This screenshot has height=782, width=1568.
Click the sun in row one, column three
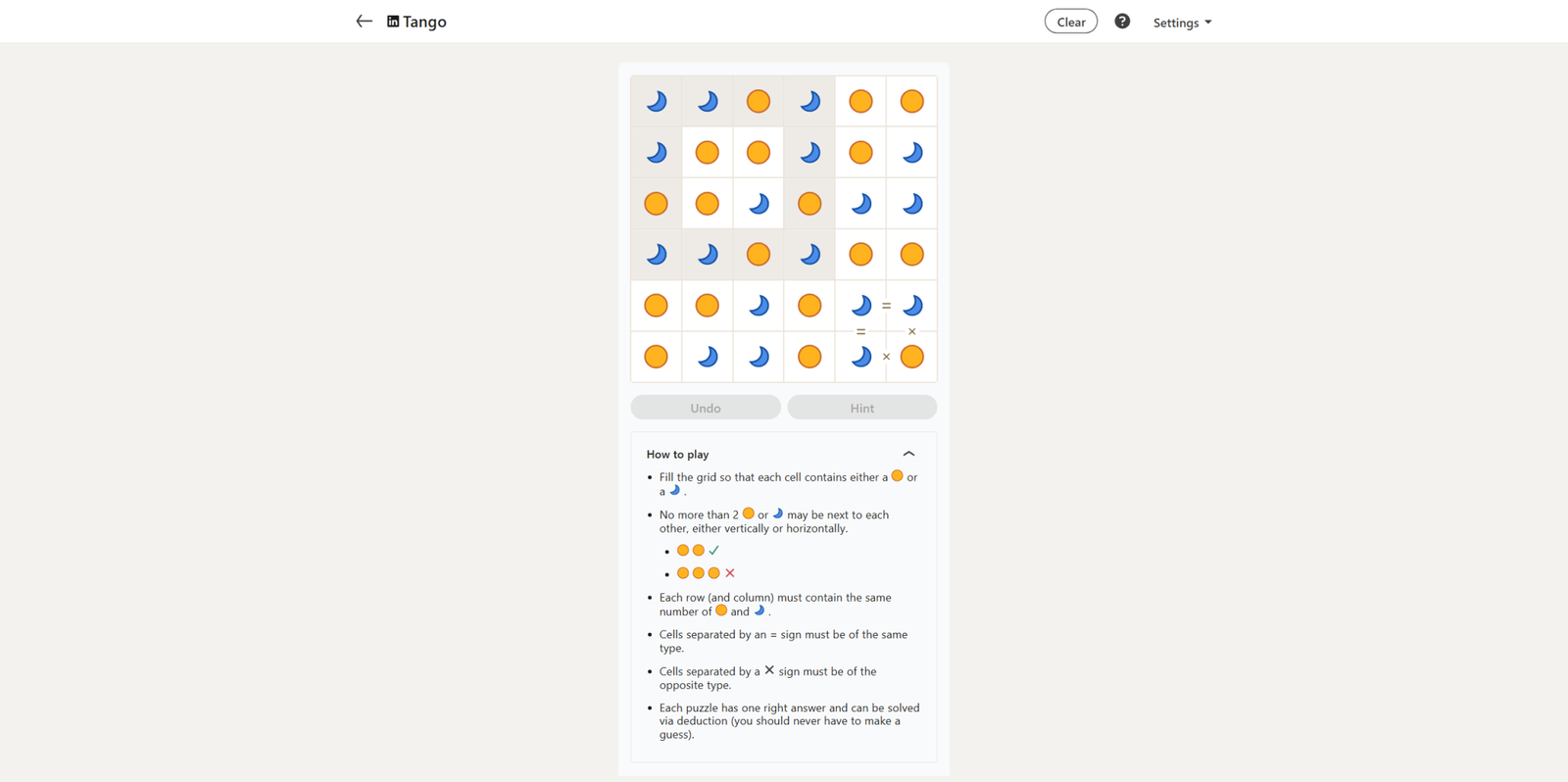point(759,101)
